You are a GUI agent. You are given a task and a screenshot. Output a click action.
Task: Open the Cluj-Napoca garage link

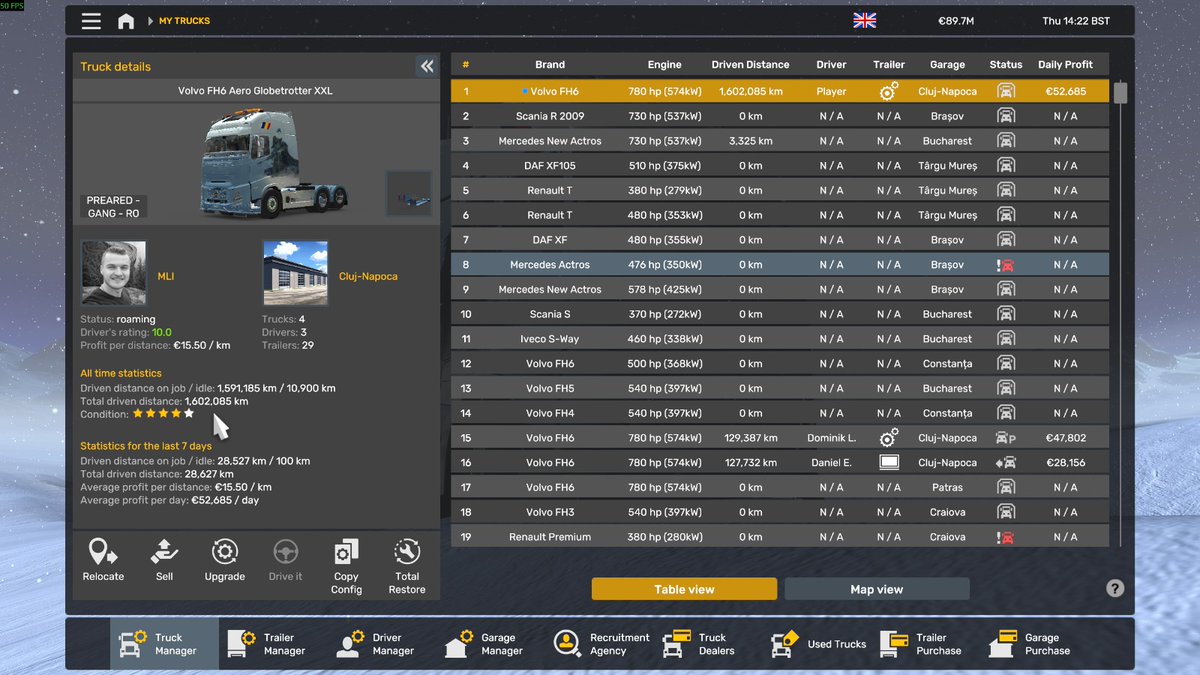368,276
